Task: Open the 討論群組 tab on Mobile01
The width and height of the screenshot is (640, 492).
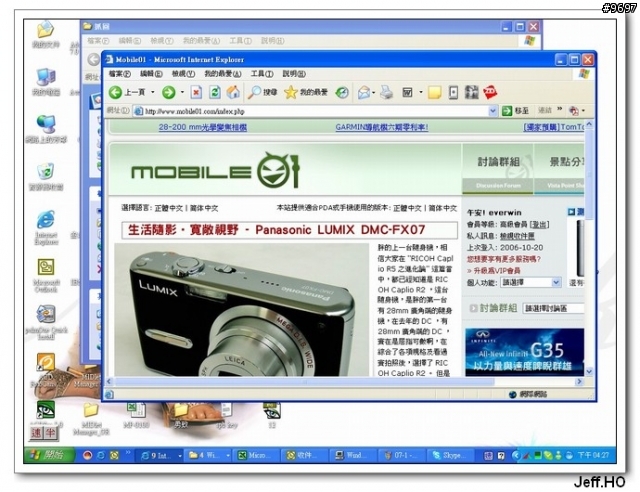Action: pos(498,169)
